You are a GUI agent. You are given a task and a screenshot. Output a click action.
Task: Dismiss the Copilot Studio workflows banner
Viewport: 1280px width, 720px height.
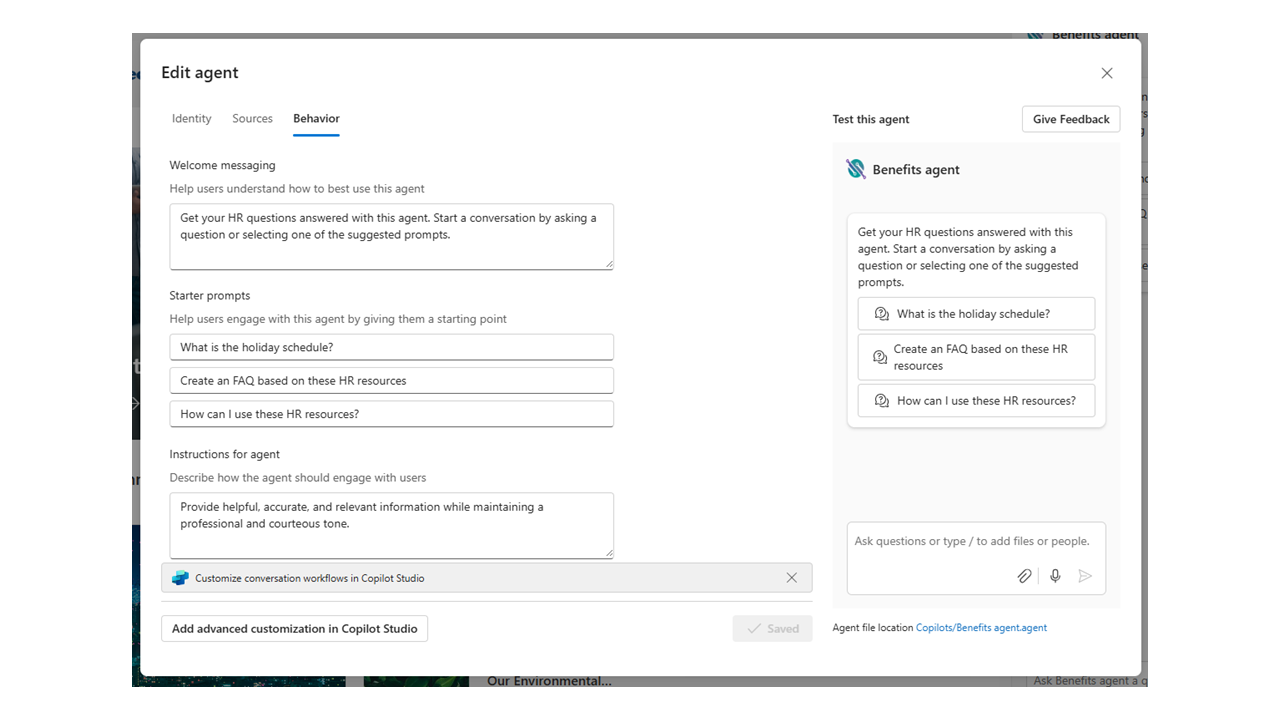[792, 578]
